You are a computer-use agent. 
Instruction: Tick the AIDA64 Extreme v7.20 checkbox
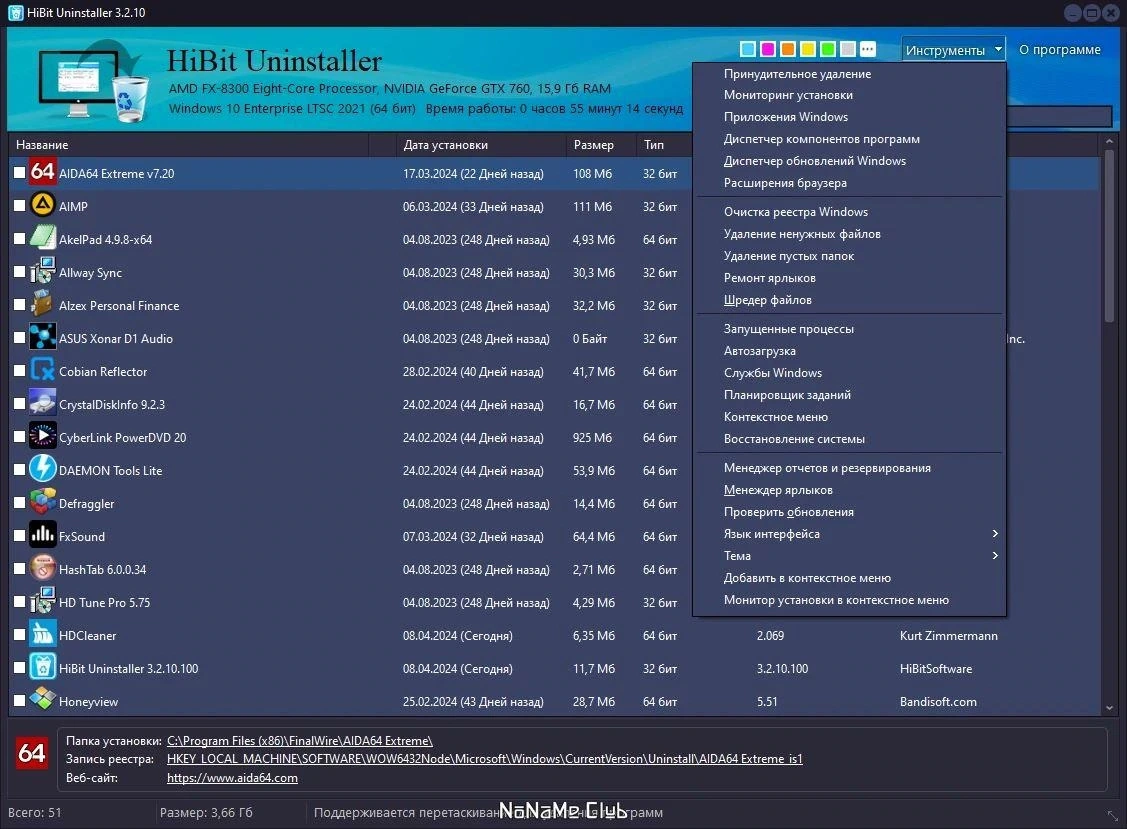19,173
